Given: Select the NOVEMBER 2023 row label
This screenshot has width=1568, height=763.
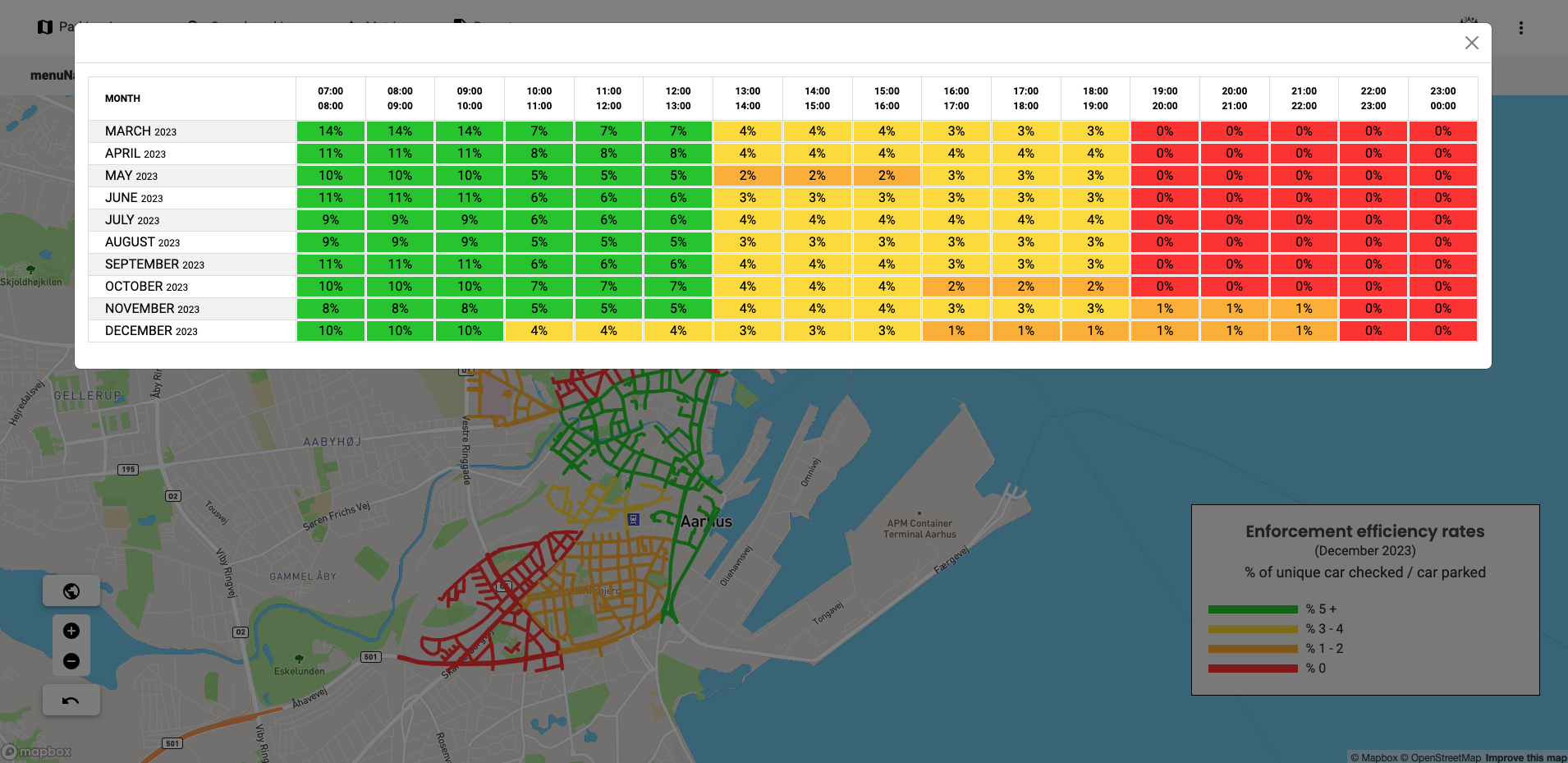Looking at the screenshot, I should point(152,309).
